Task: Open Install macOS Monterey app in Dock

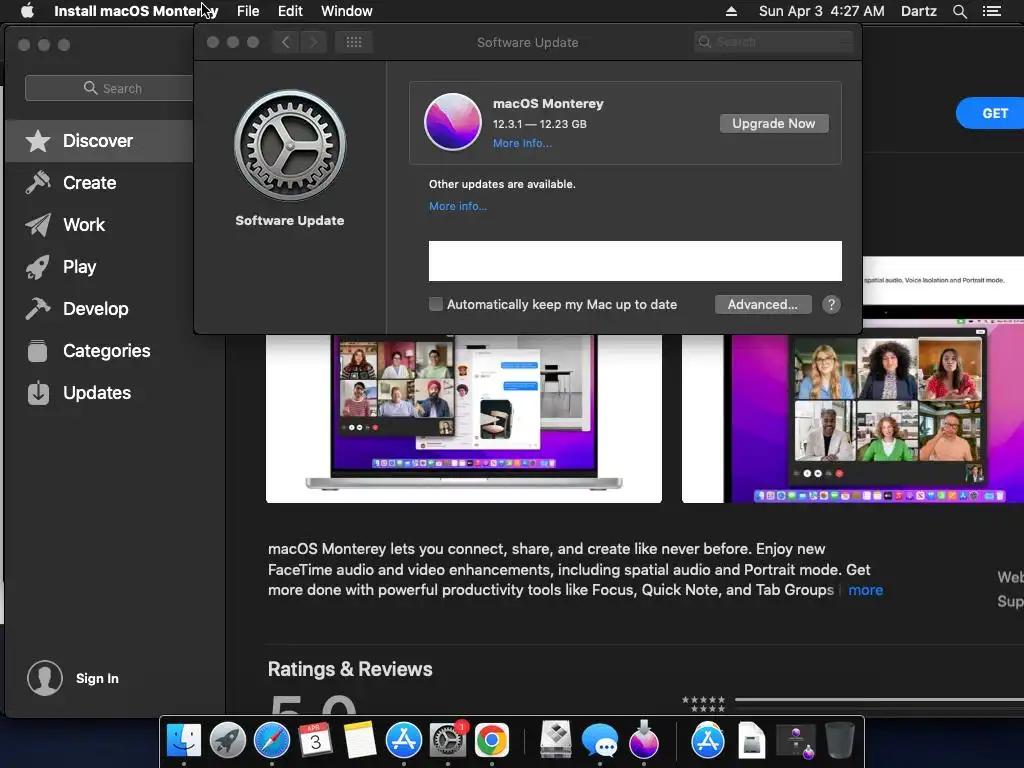Action: click(x=644, y=740)
